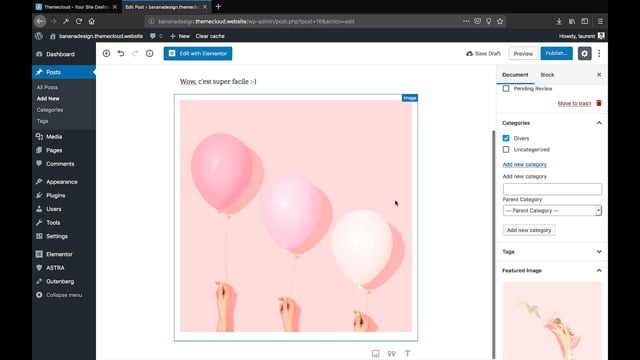
Task: Insert a quote block icon below
Action: tap(391, 353)
